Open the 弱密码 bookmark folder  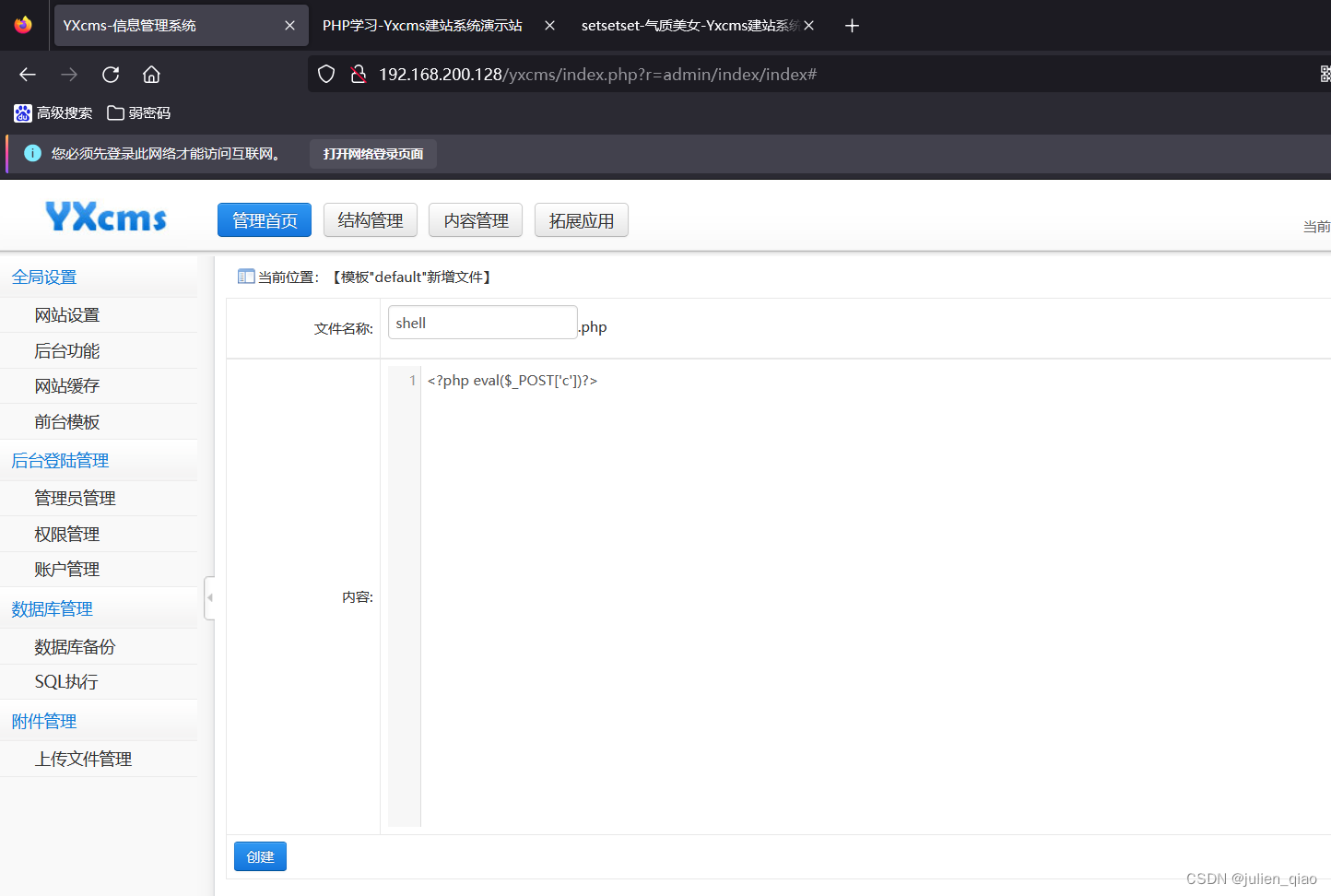(139, 113)
